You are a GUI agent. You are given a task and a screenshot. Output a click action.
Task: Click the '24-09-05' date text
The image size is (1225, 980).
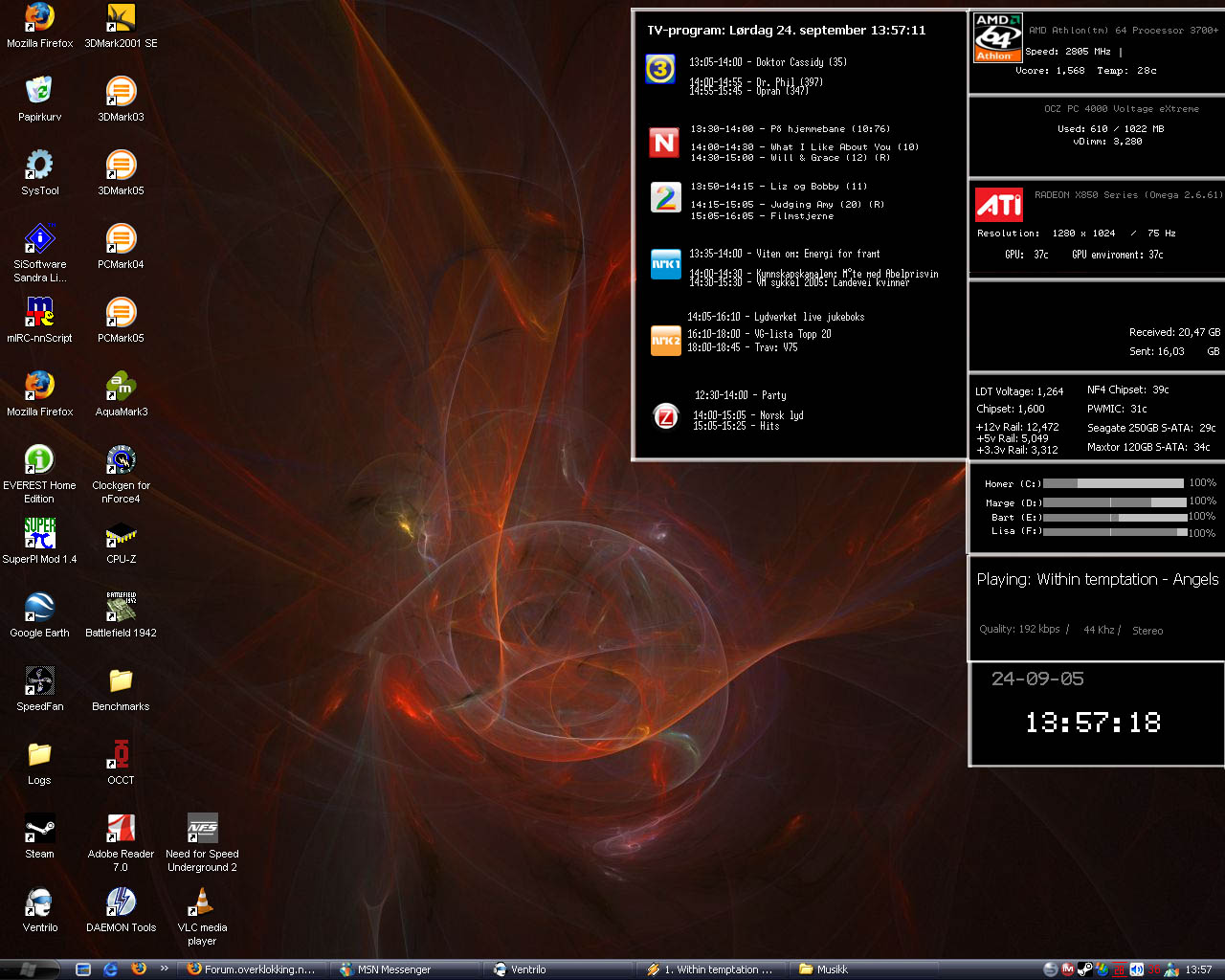[1037, 679]
